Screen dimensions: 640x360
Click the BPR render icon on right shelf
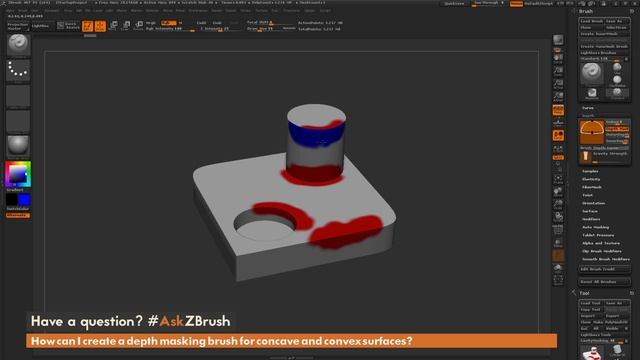pyautogui.click(x=558, y=40)
